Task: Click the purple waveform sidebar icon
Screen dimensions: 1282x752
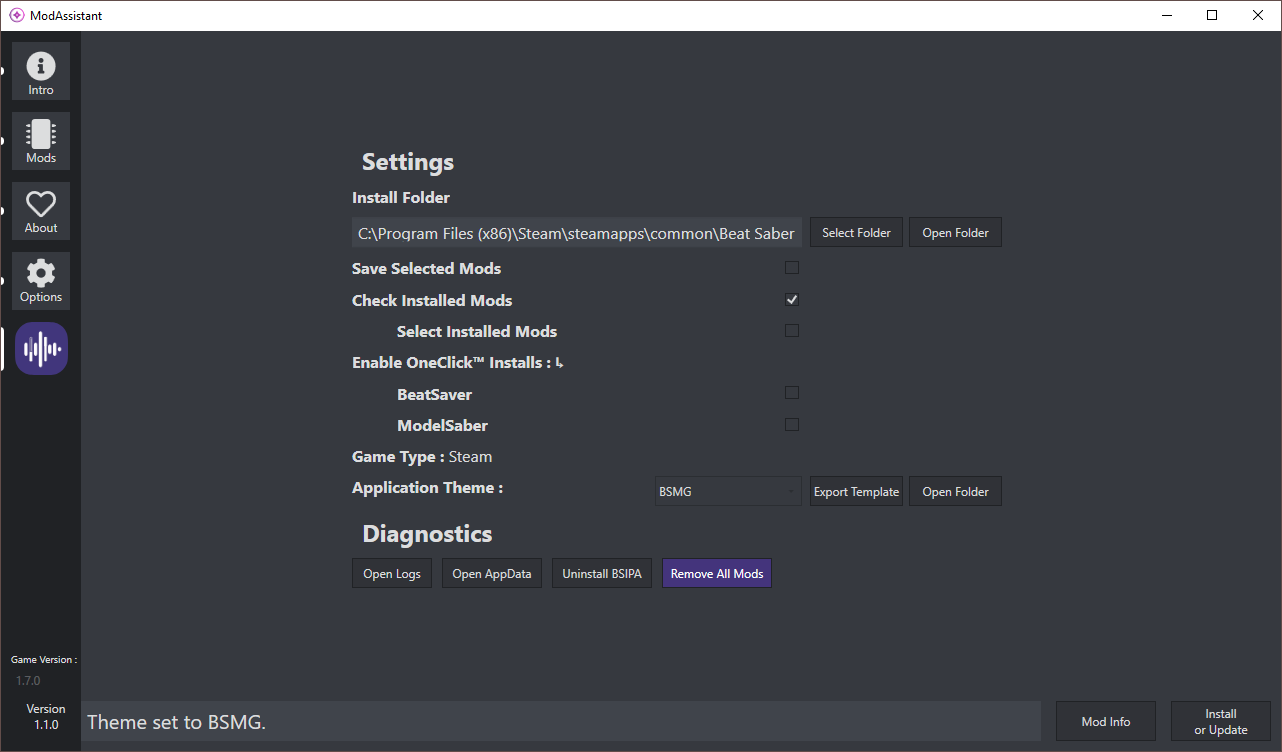Action: (41, 348)
